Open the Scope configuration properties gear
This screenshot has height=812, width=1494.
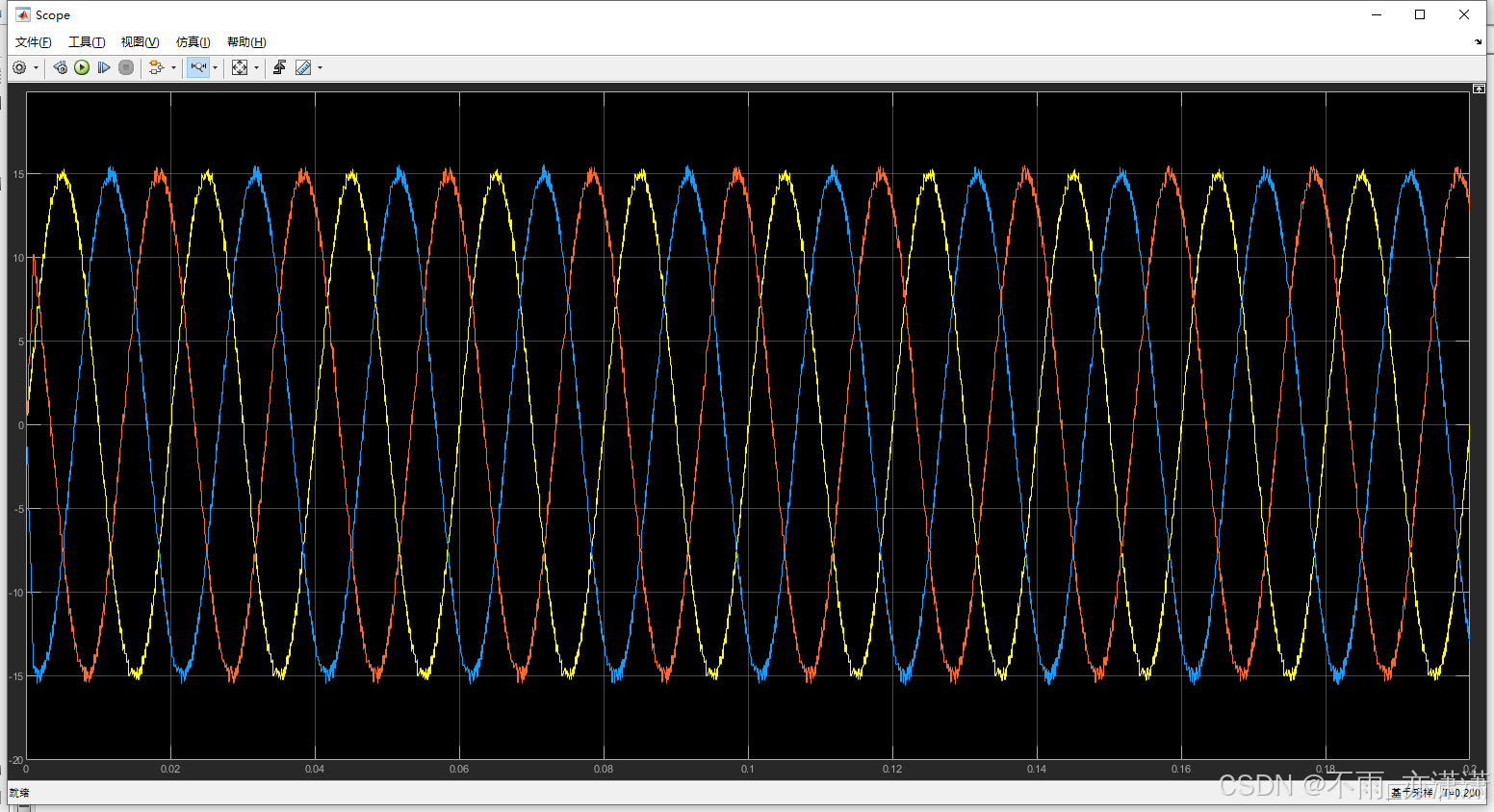pos(19,67)
